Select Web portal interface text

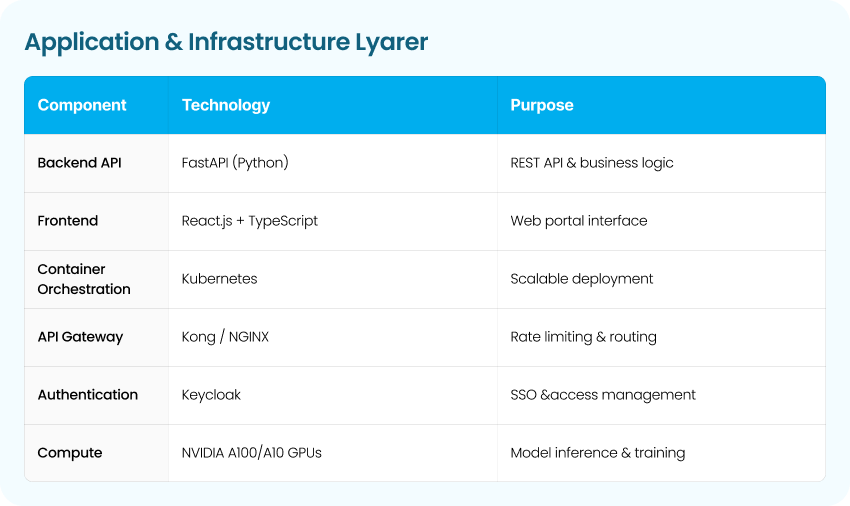coord(579,221)
